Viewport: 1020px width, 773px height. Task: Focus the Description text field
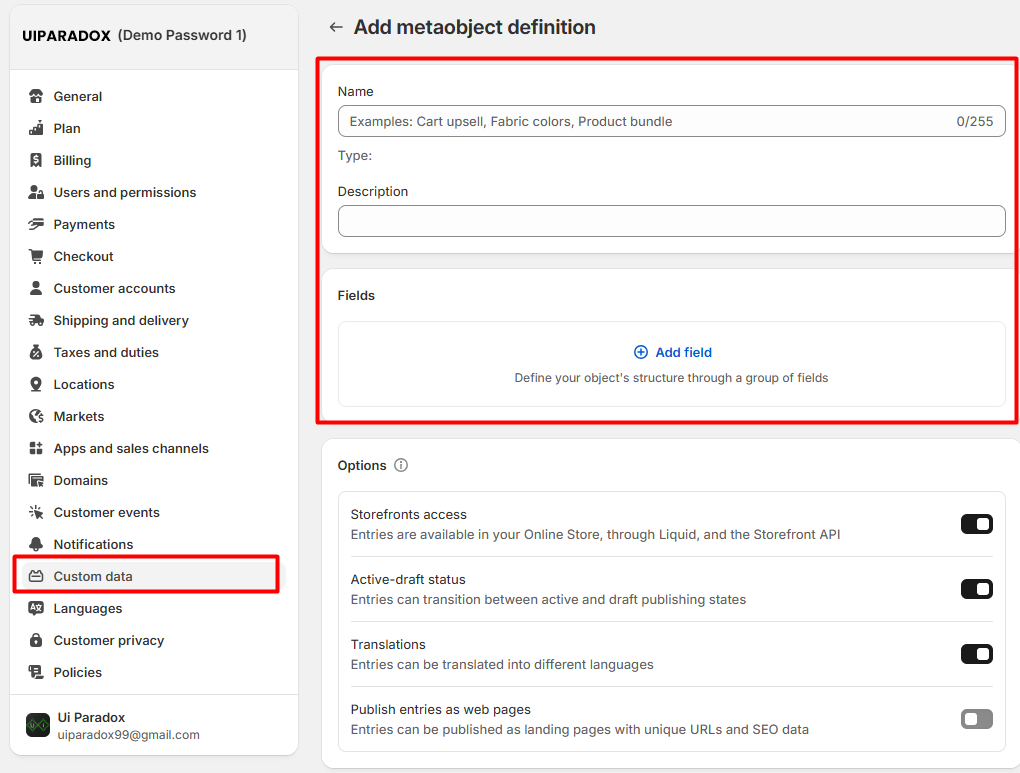[671, 221]
